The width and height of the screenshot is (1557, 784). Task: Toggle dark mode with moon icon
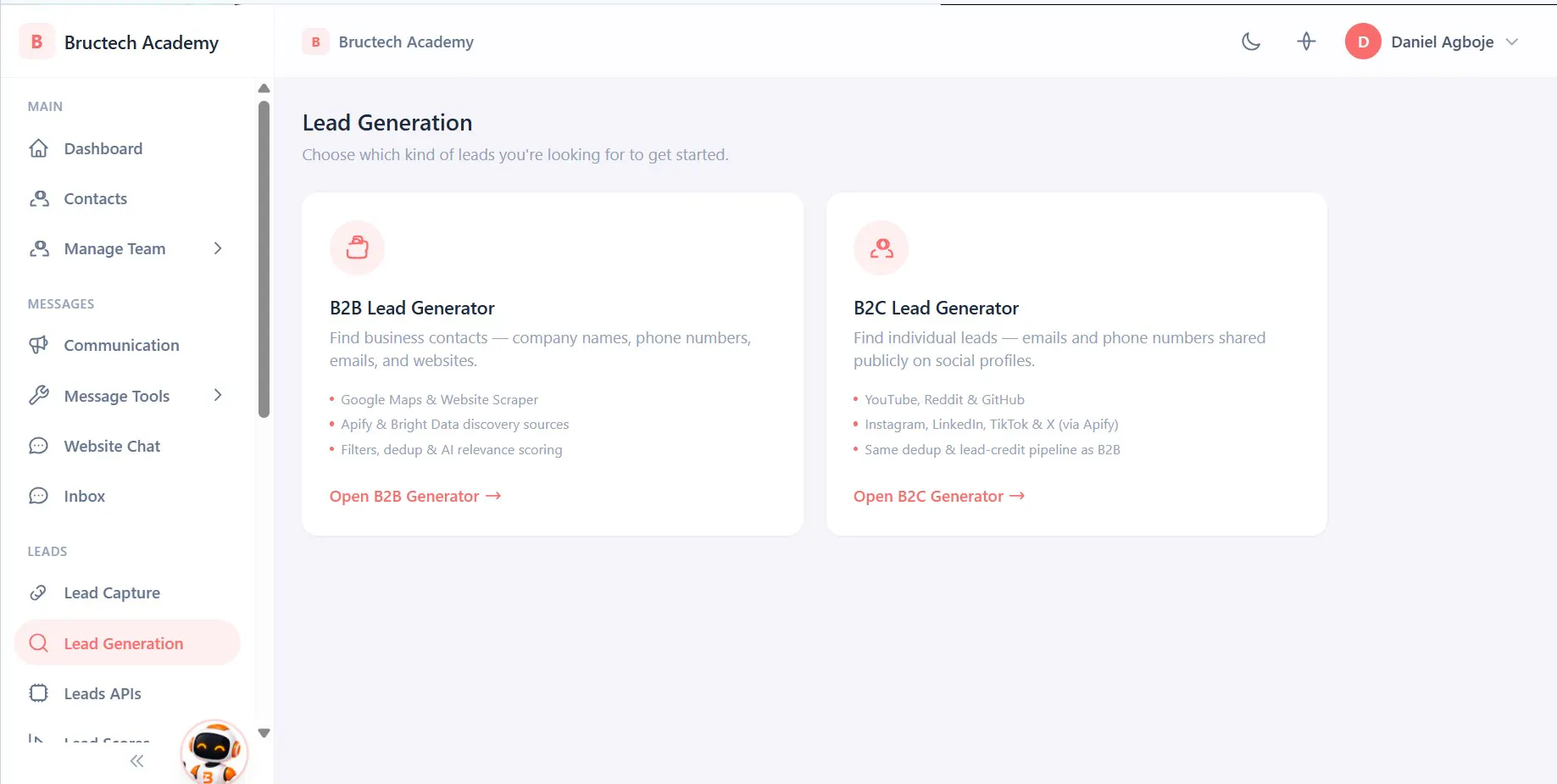click(1251, 42)
